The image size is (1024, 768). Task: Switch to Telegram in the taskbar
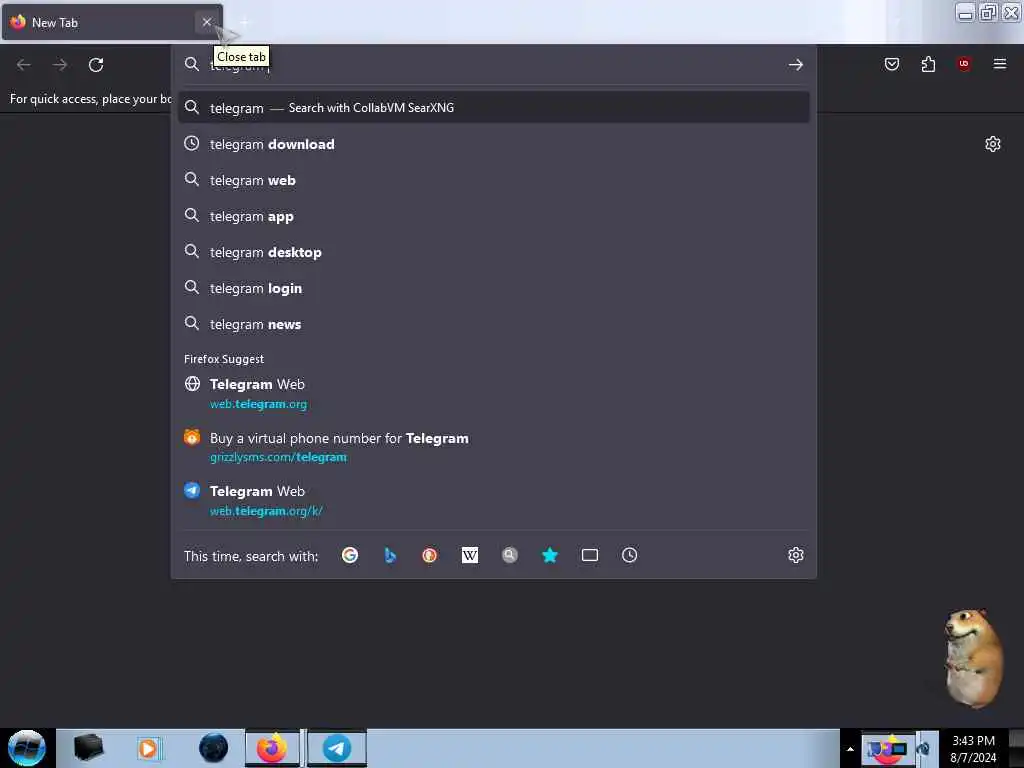[337, 748]
